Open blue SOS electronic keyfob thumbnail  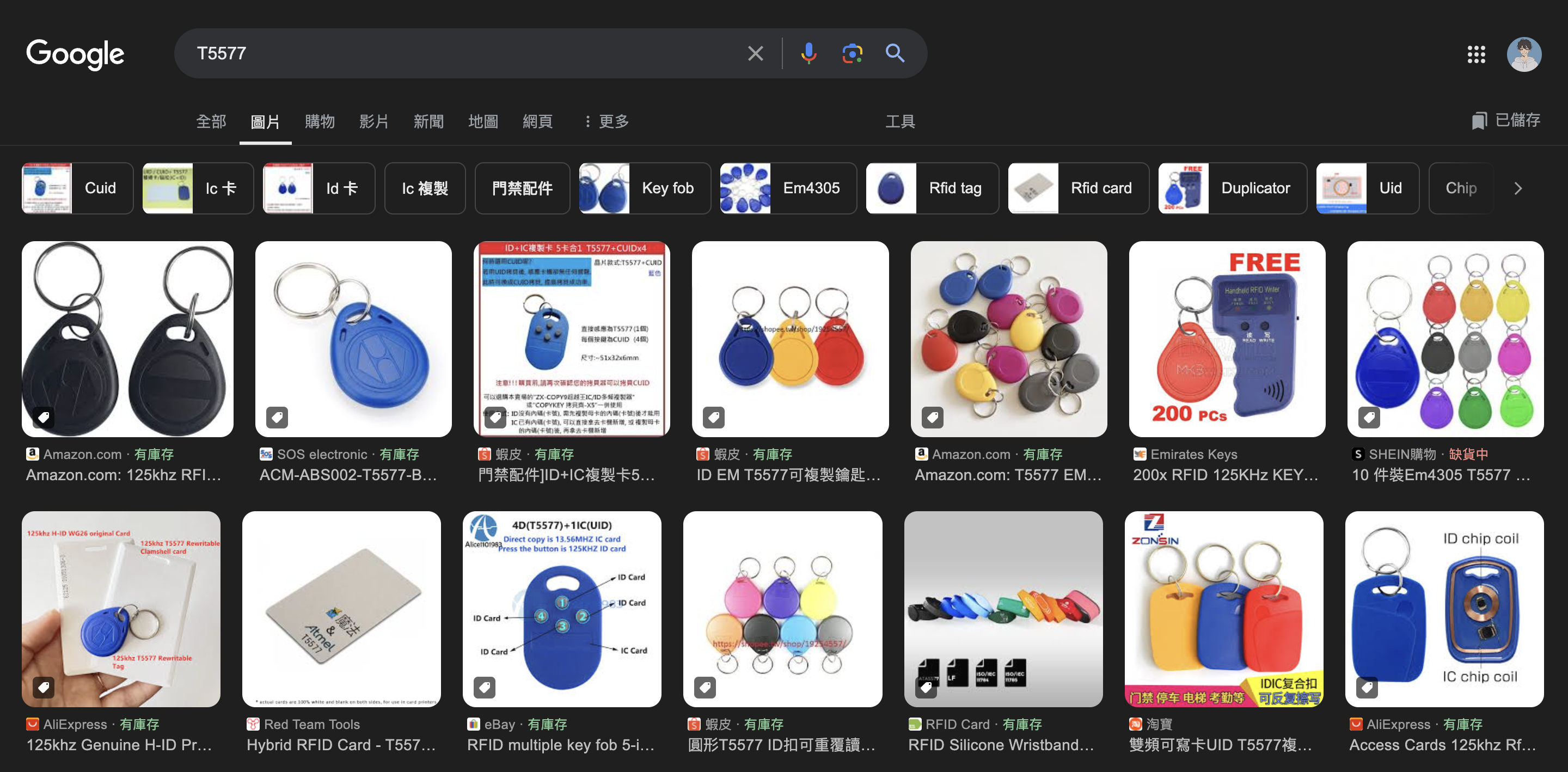[x=353, y=339]
